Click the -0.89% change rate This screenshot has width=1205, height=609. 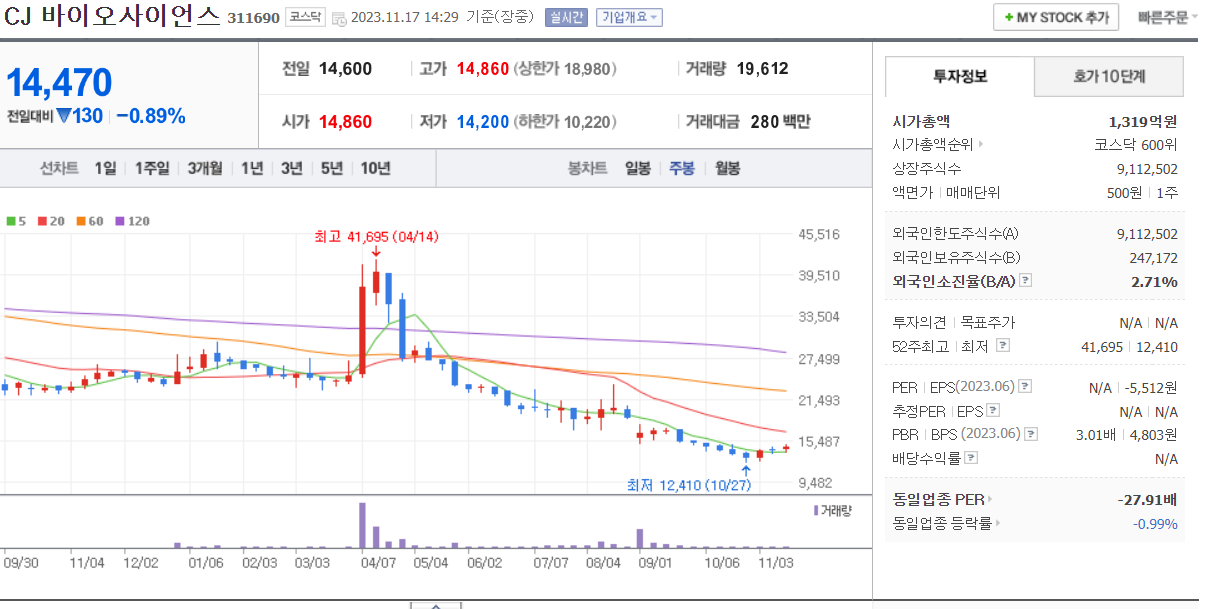pyautogui.click(x=150, y=116)
